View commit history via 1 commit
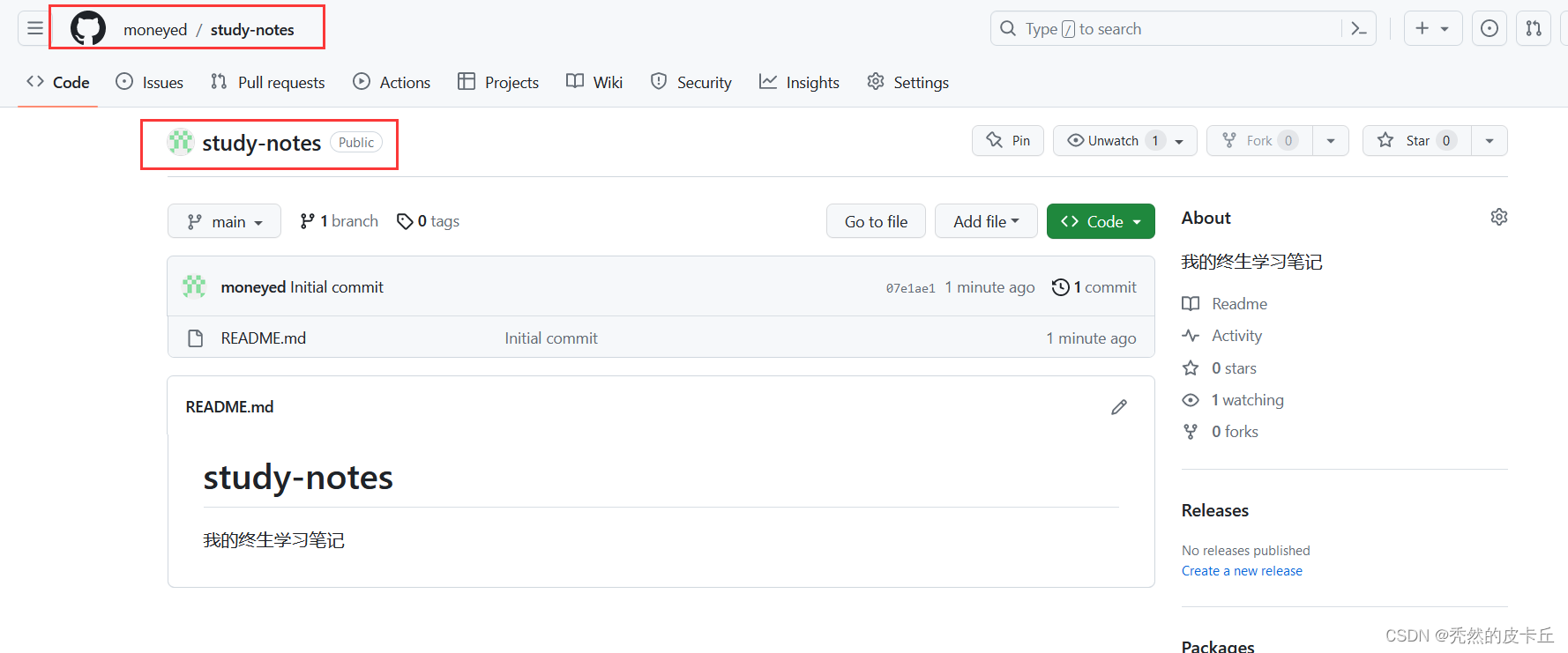This screenshot has height=653, width=1568. (1094, 287)
